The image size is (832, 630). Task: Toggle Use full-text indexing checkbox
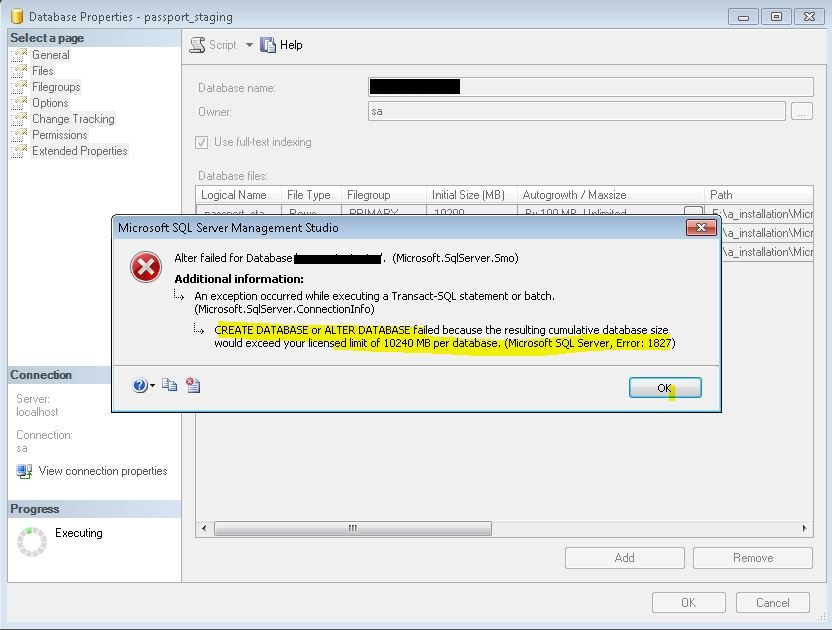tap(202, 142)
